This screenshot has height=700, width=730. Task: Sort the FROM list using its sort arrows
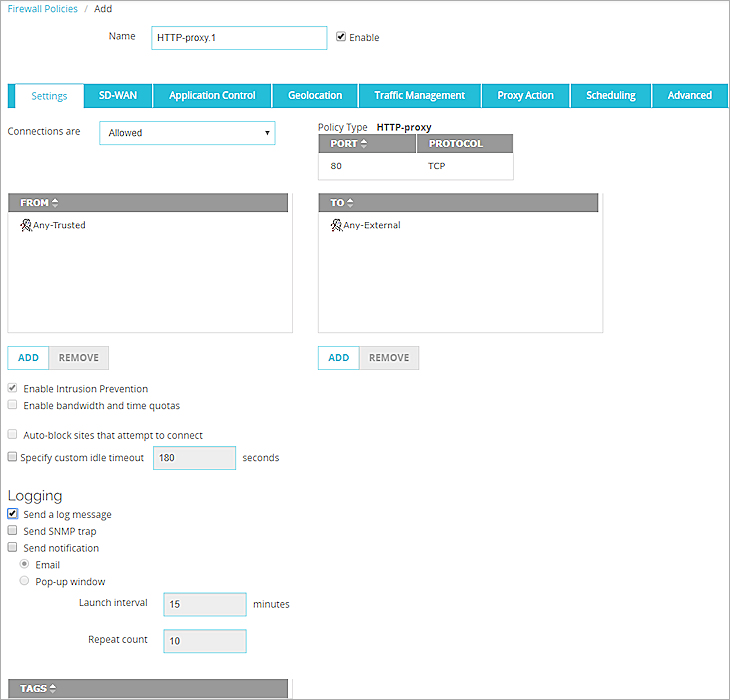(x=54, y=203)
